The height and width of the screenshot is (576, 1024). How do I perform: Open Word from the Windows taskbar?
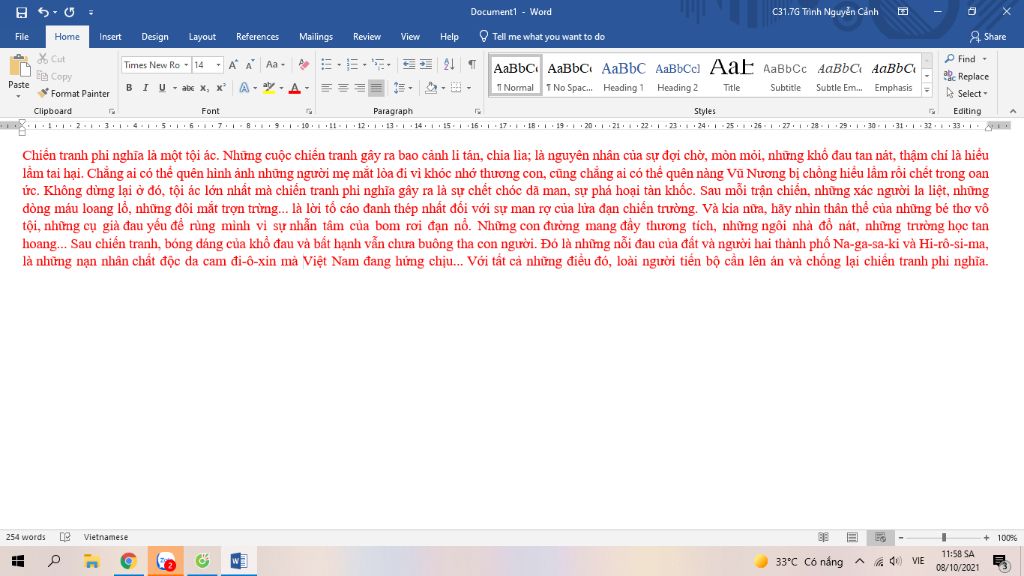[238, 561]
